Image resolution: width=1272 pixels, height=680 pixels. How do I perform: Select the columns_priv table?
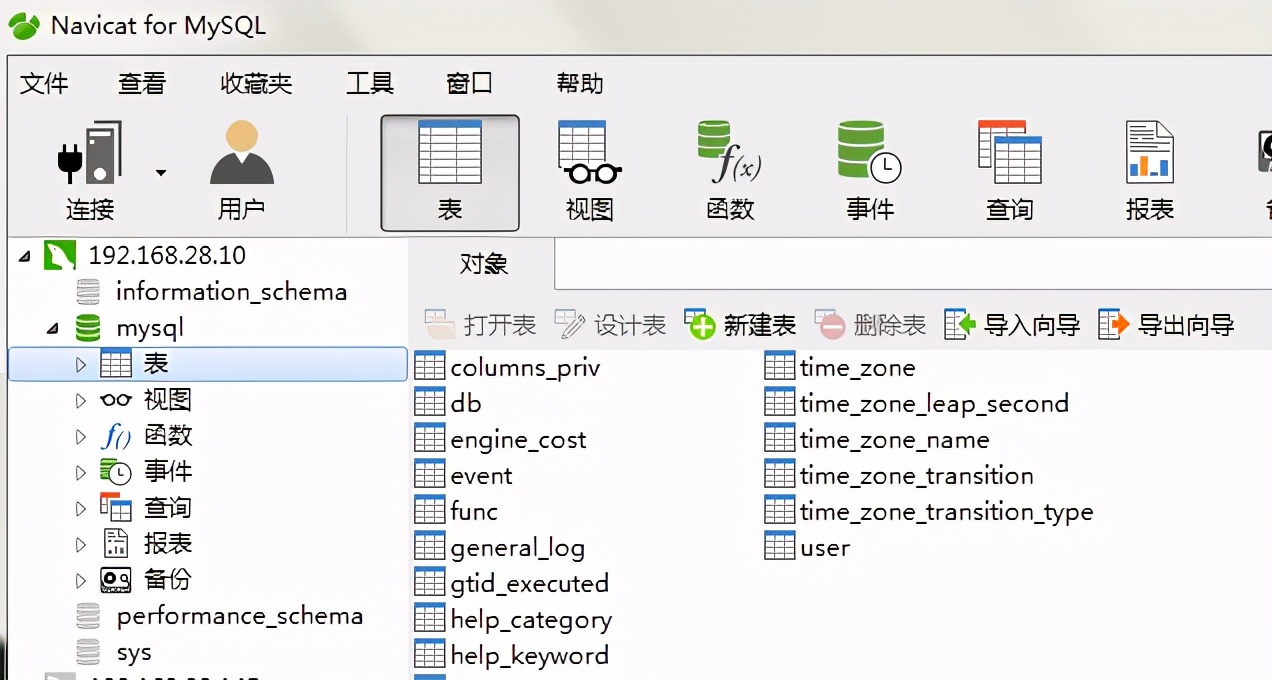525,368
